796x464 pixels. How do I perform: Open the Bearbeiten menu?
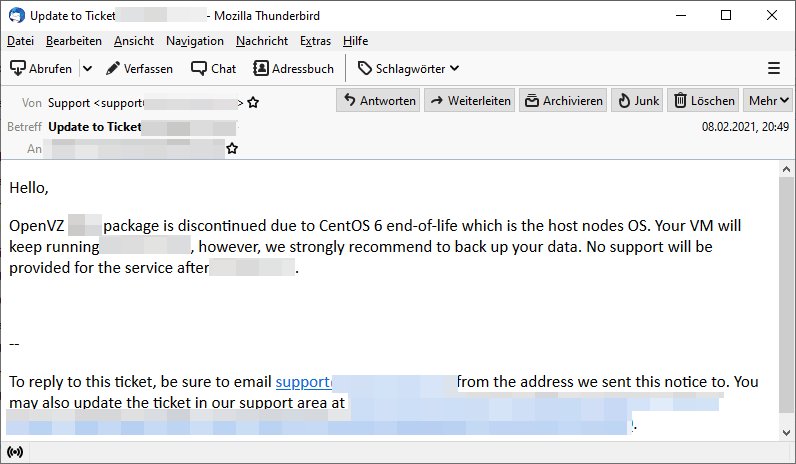(x=74, y=41)
